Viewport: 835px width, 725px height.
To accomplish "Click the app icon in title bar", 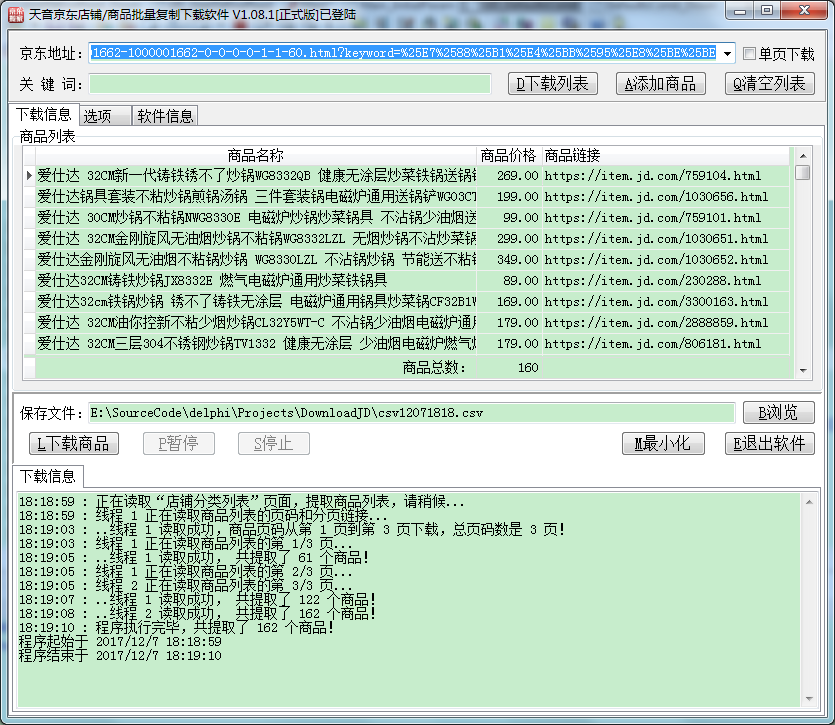I will (16, 14).
